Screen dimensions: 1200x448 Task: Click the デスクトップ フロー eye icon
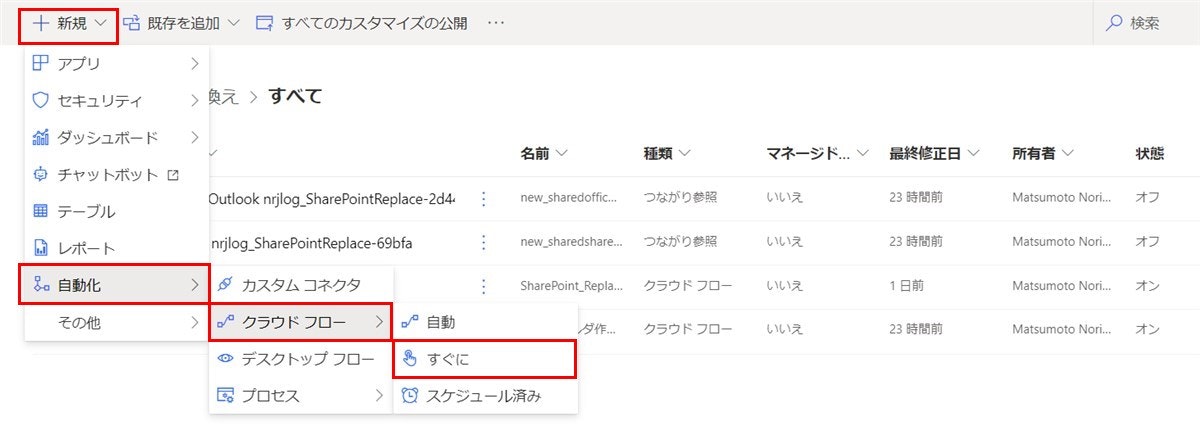tap(225, 359)
